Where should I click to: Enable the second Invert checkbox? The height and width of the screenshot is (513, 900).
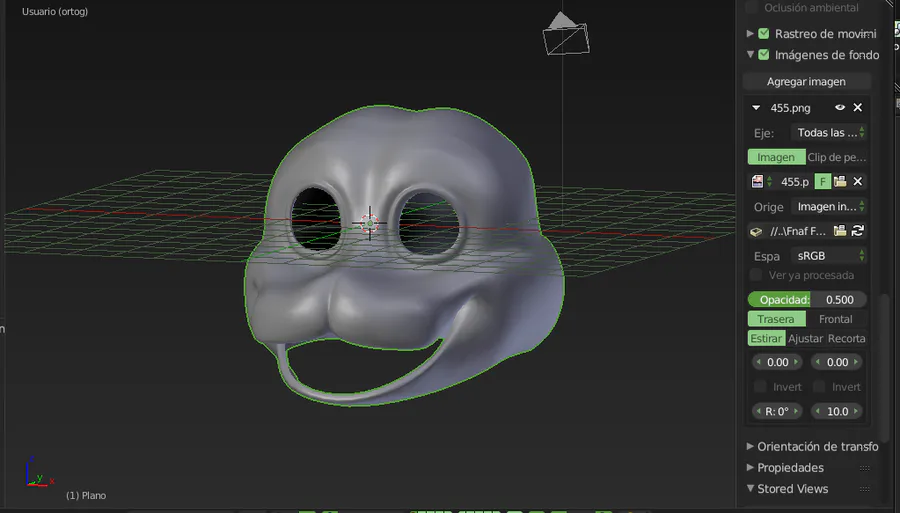tap(819, 387)
